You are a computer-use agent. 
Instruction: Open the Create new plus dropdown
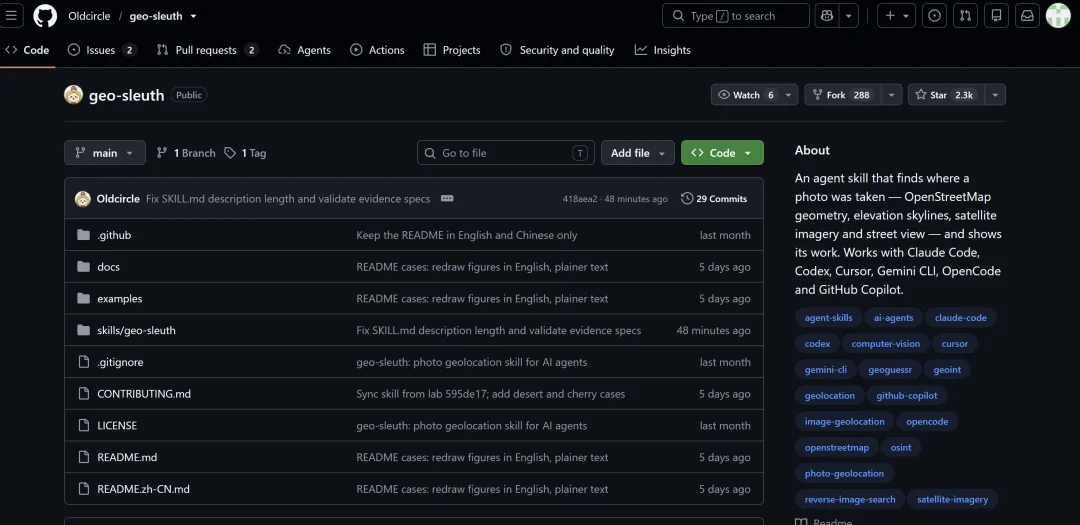pyautogui.click(x=896, y=15)
